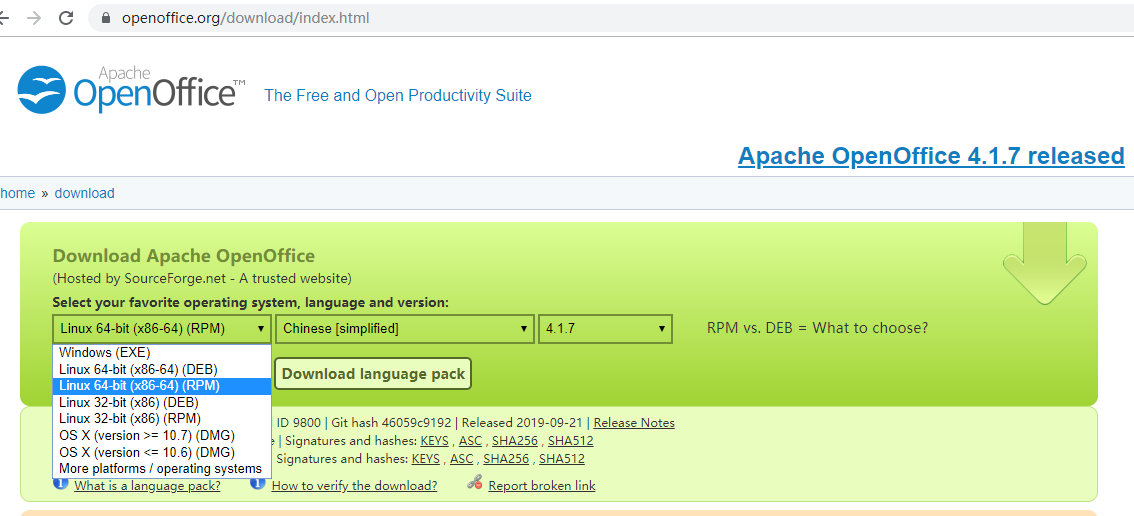
Task: Open SHA256 link in second hashes row
Action: point(504,459)
